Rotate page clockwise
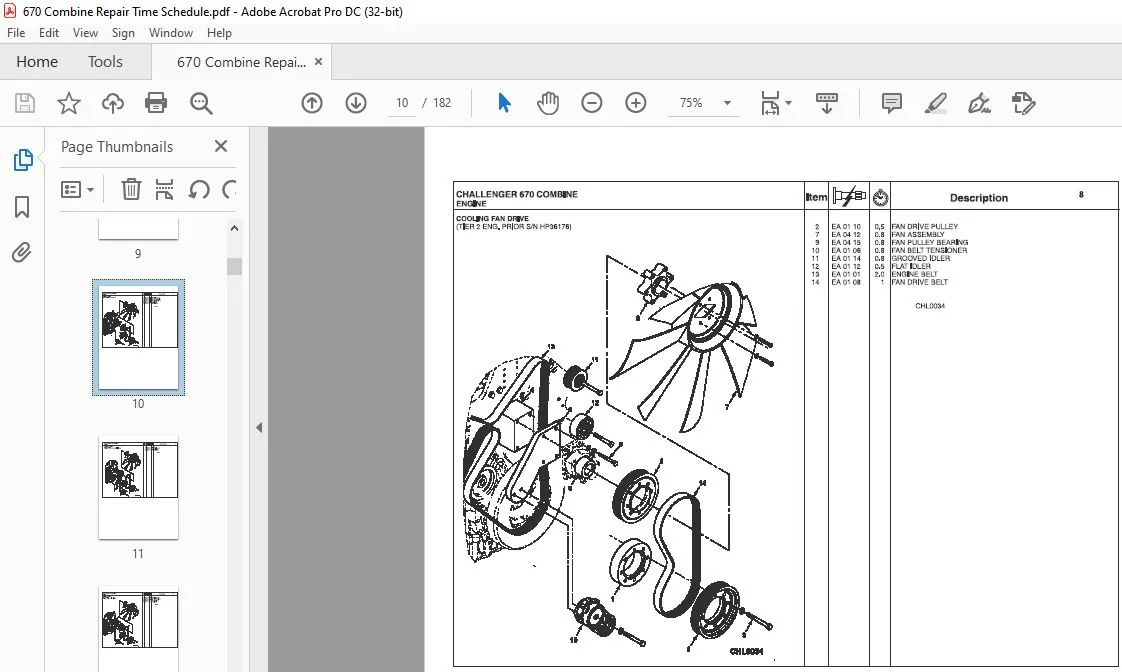The width and height of the screenshot is (1122, 672). (x=229, y=190)
